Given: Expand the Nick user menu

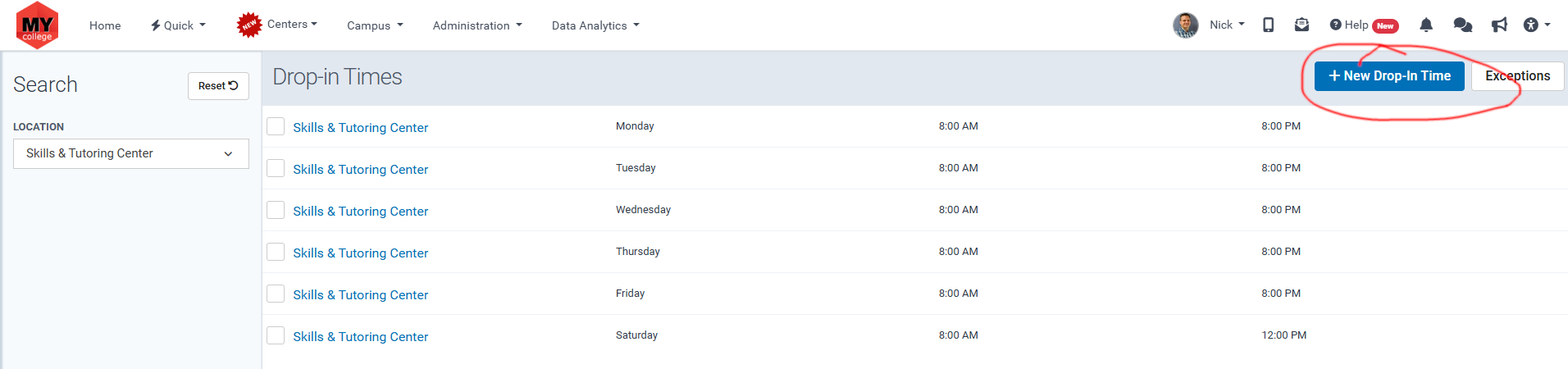Looking at the screenshot, I should coord(1227,25).
